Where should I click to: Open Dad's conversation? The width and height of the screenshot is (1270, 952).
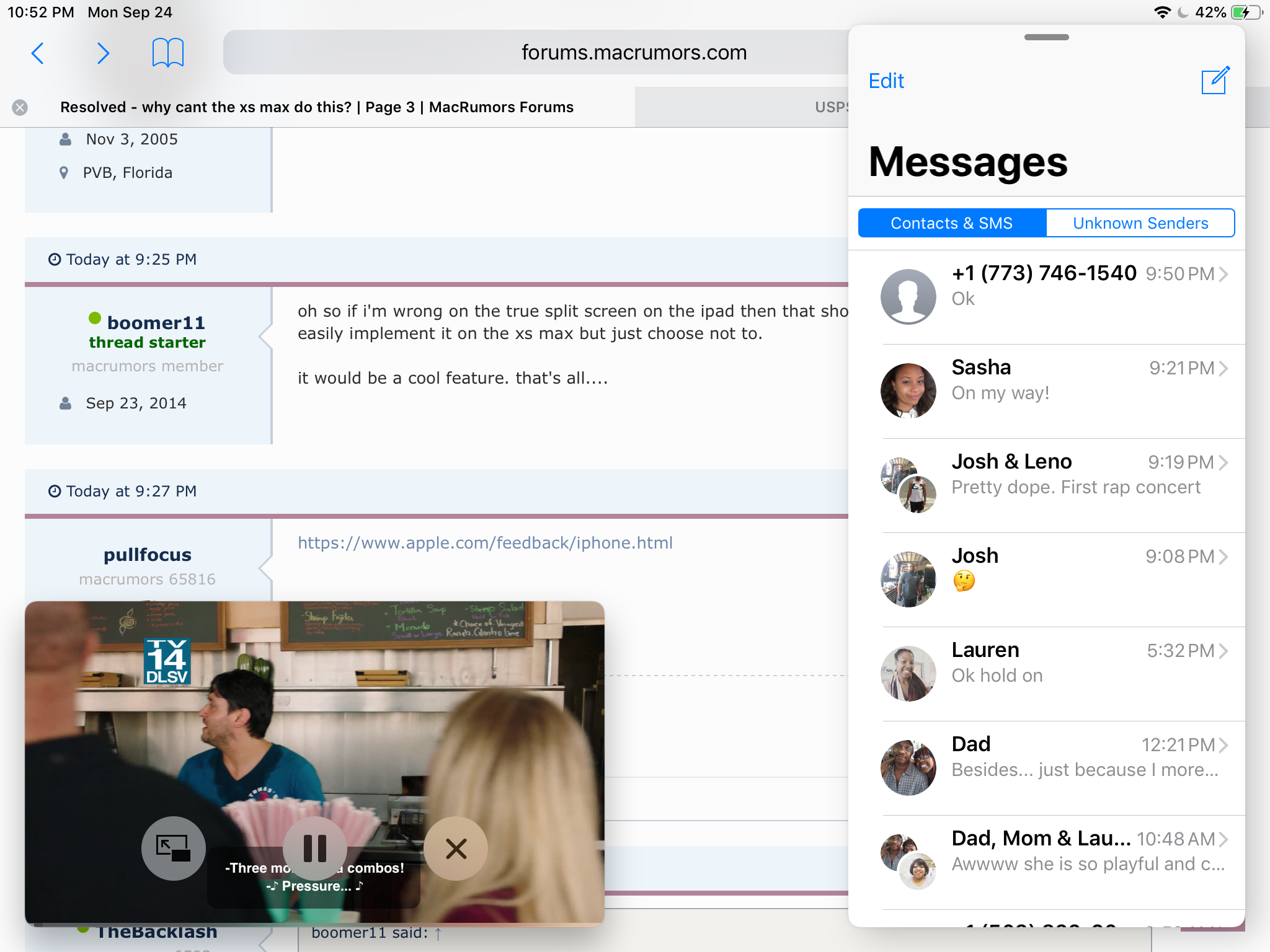click(1047, 768)
